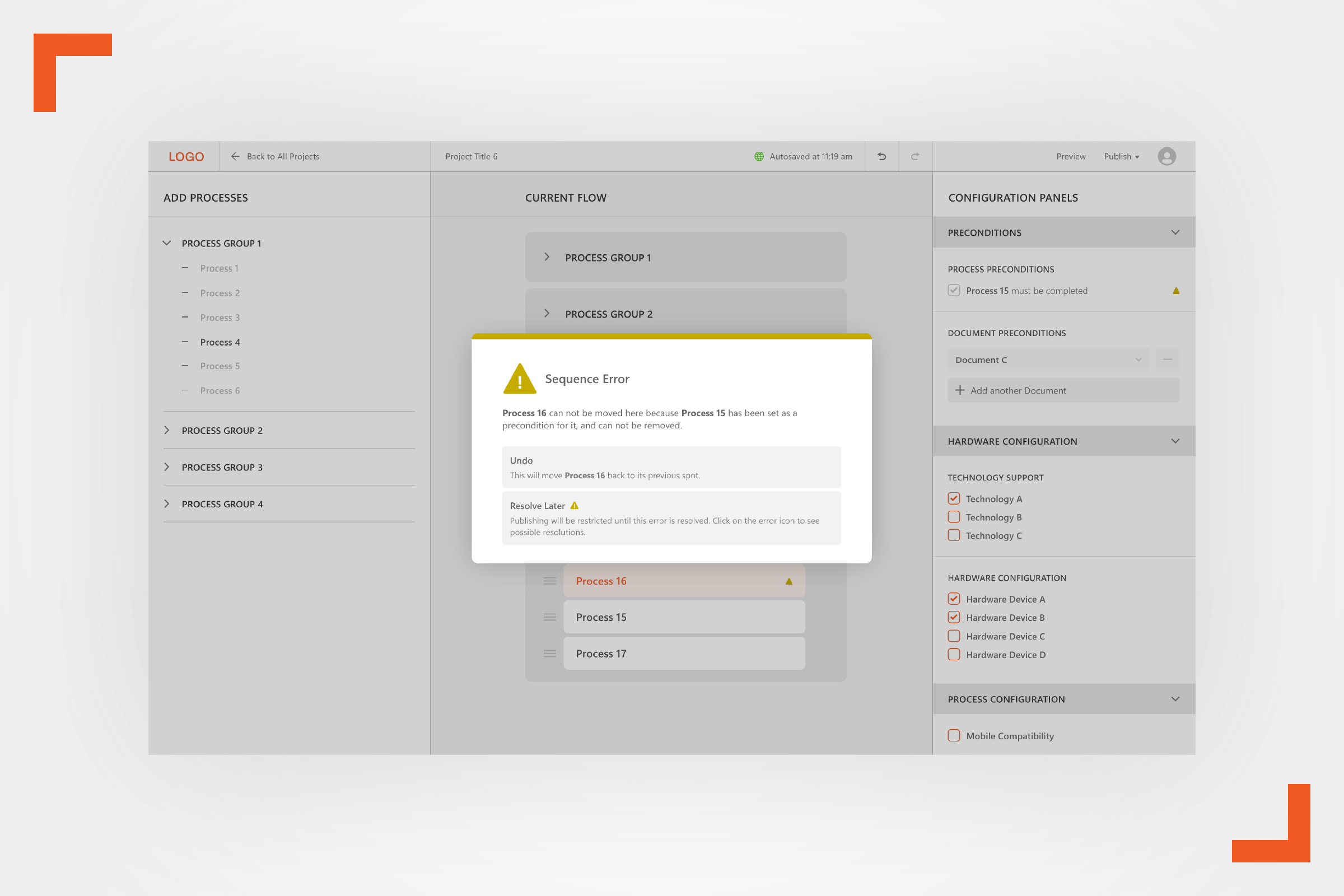Collapse the Hardware Configuration panel chevron
This screenshot has height=896, width=1344.
click(1175, 441)
